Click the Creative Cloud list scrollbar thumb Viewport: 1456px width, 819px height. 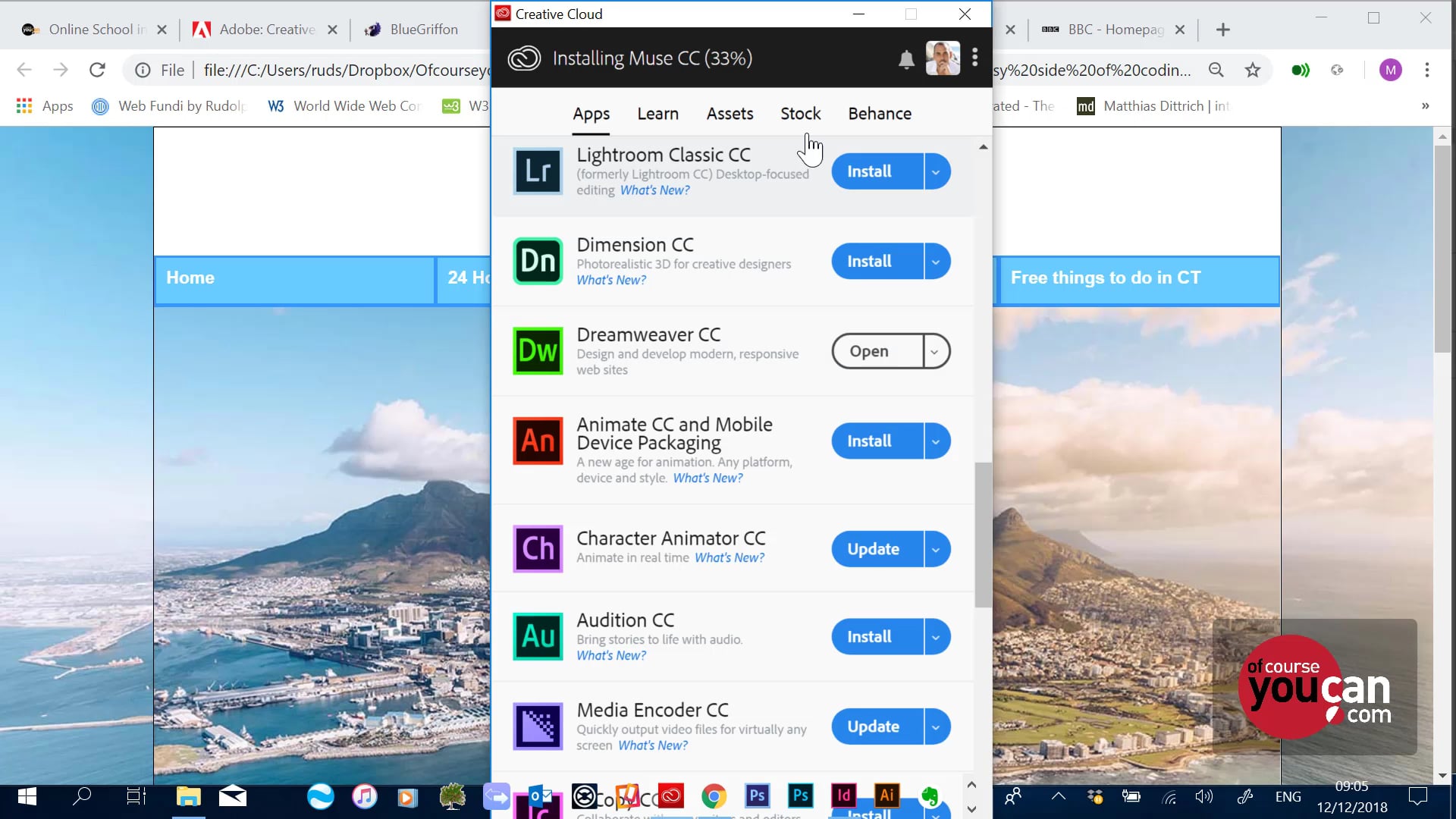983,535
